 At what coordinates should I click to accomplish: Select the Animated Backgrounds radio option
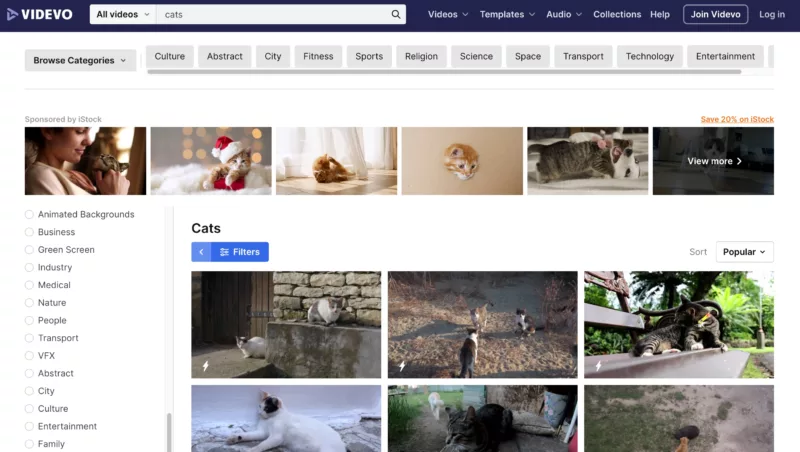coord(29,214)
